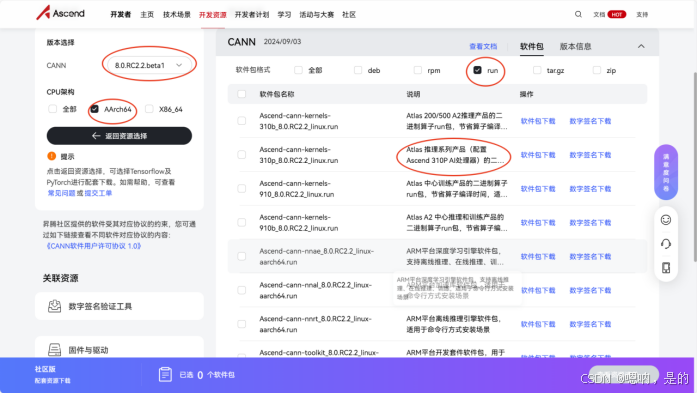Check the tar.gz format checkbox
The height and width of the screenshot is (393, 698).
click(537, 70)
